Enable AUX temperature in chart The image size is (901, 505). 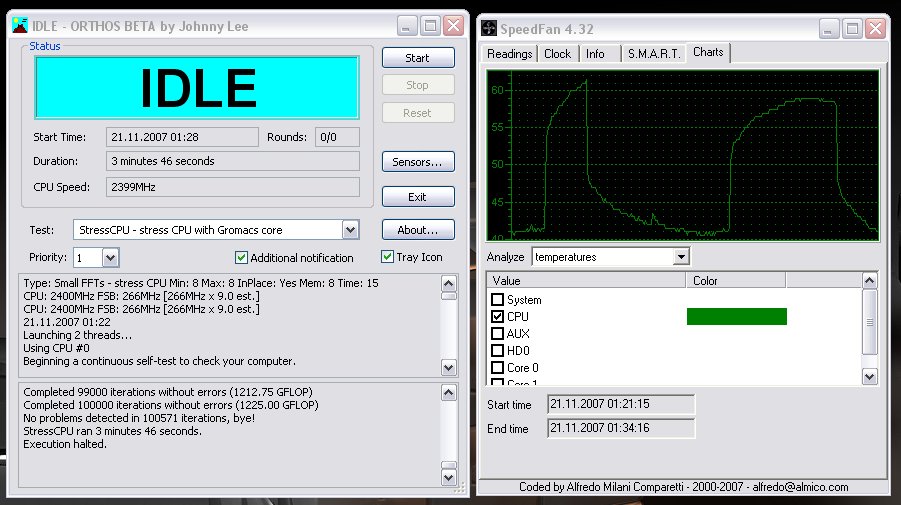point(498,333)
